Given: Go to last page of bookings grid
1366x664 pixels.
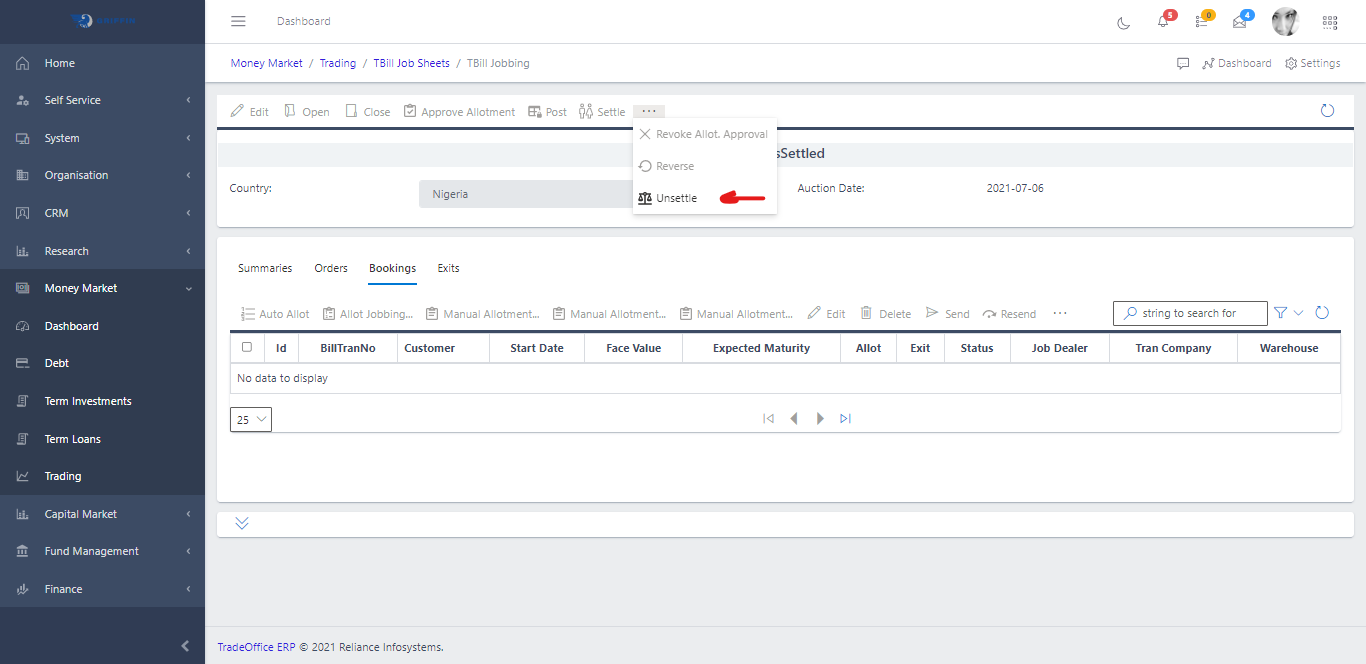Looking at the screenshot, I should (845, 419).
